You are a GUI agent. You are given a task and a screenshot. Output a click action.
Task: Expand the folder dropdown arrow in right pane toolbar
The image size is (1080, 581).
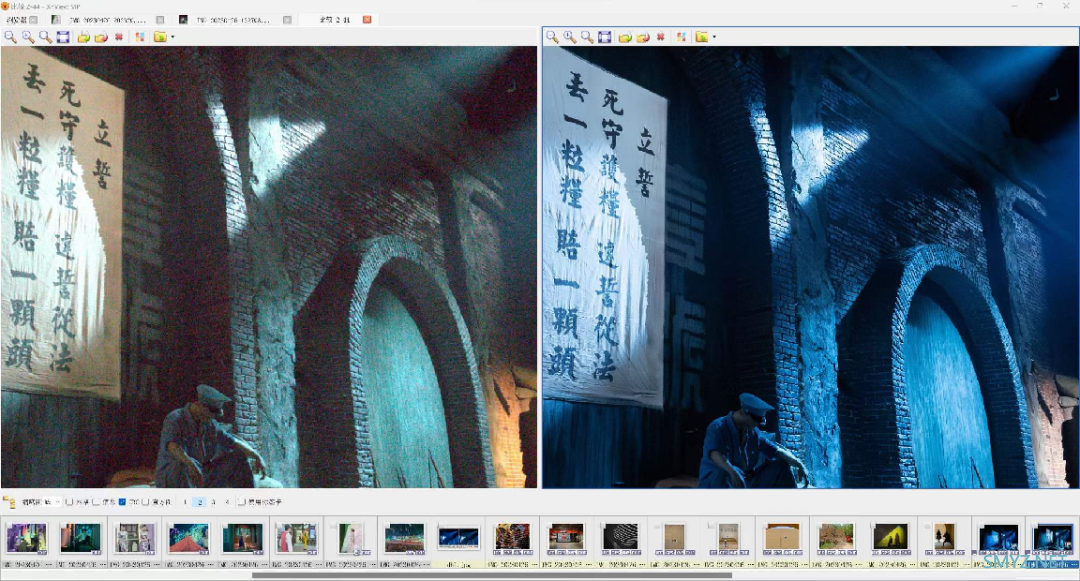tap(714, 37)
